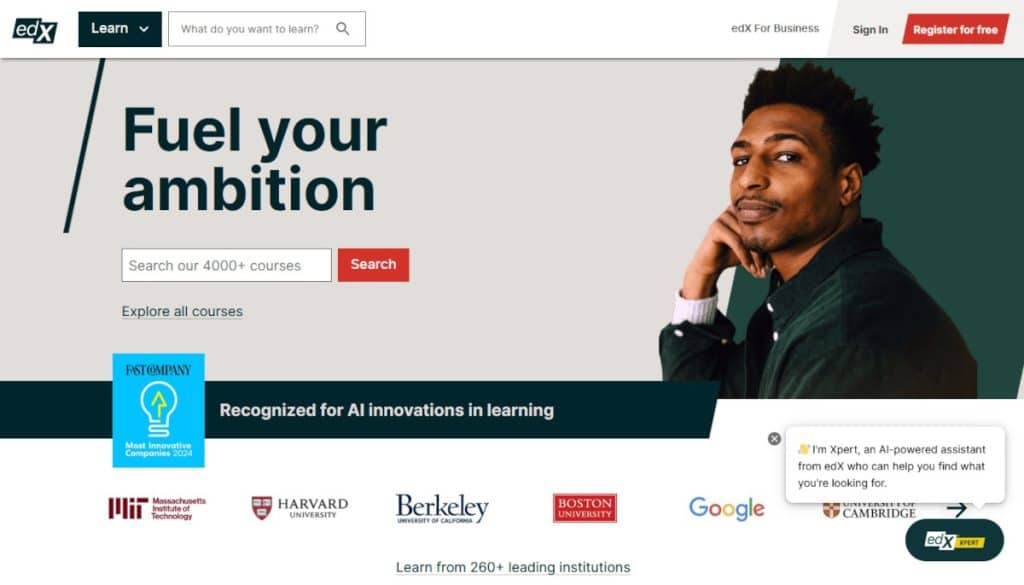Click the Harvard University logo
The image size is (1024, 585).
tap(296, 506)
